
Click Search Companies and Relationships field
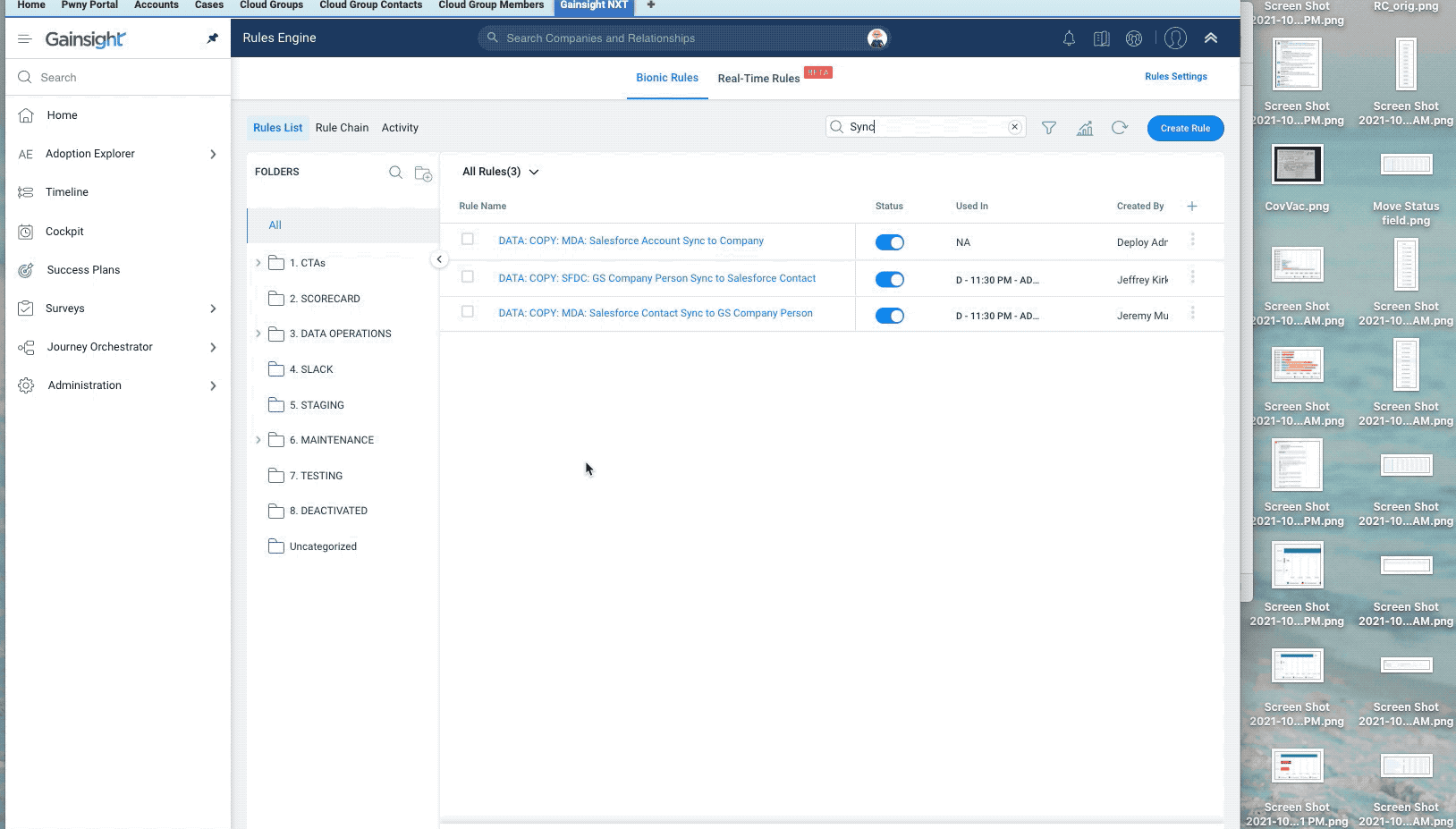pyautogui.click(x=684, y=38)
